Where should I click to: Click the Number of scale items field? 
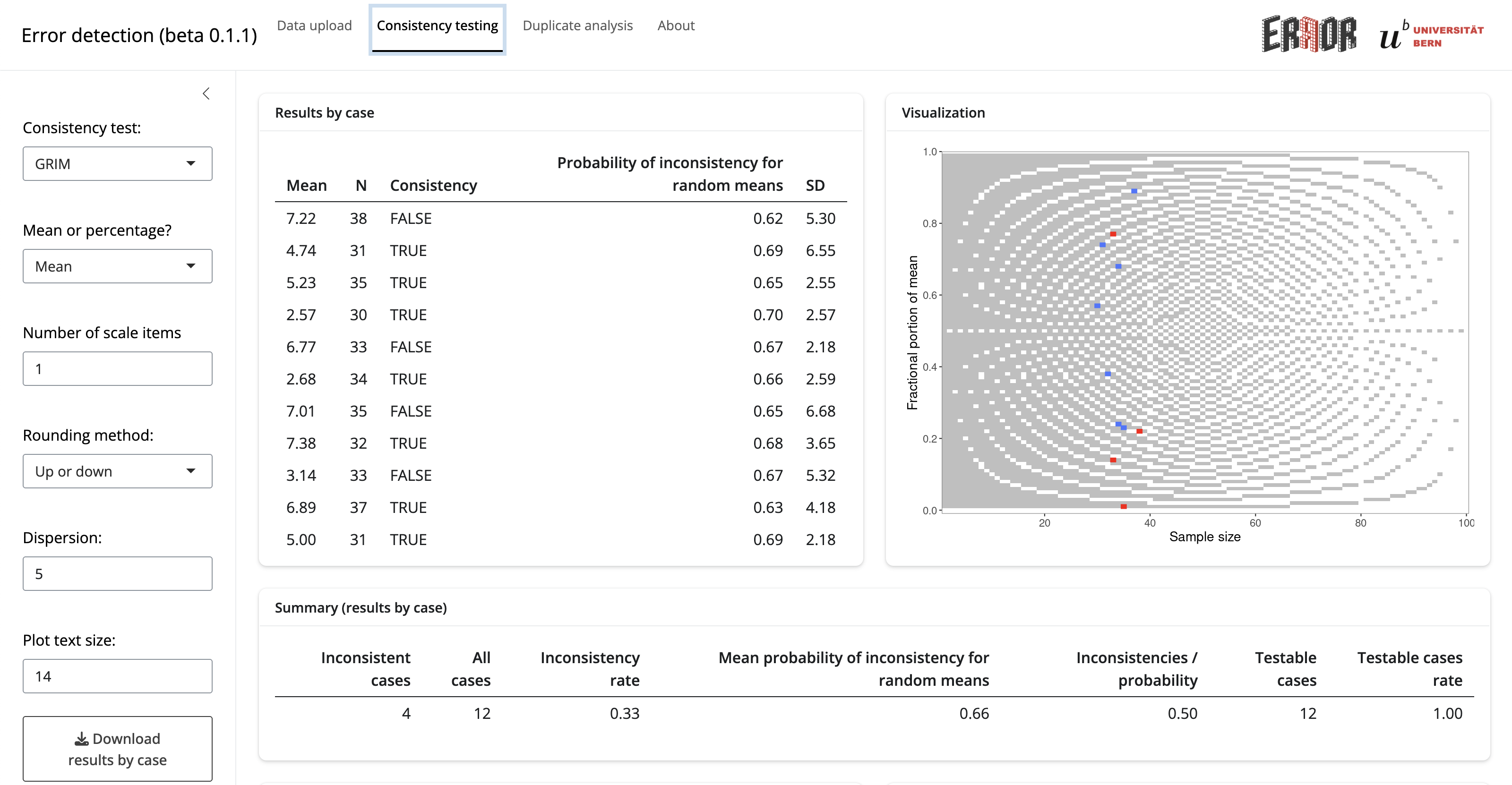(117, 368)
